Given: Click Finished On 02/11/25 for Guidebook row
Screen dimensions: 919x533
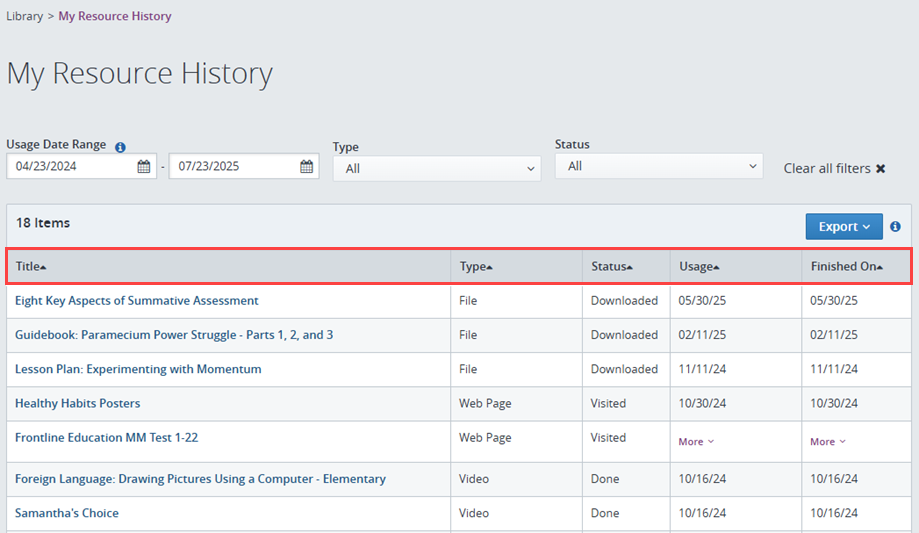Looking at the screenshot, I should 834,335.
